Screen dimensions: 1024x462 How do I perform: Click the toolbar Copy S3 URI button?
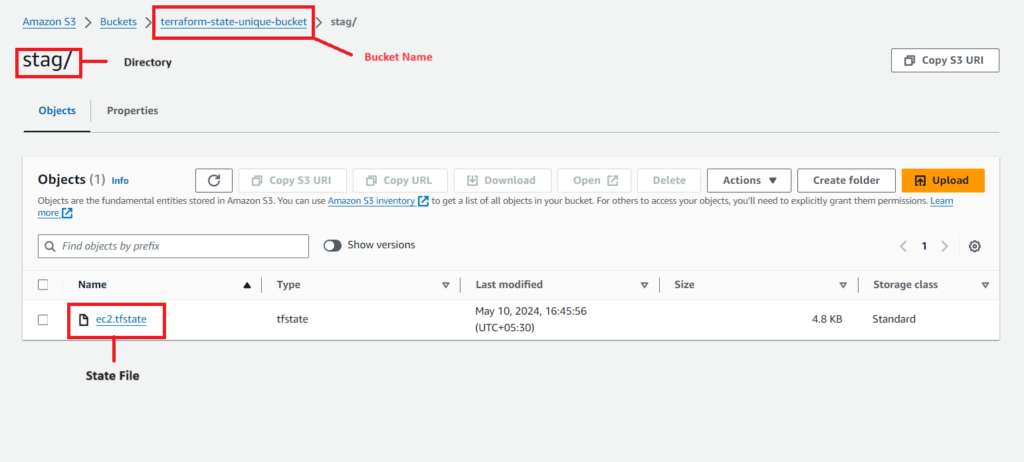[291, 180]
